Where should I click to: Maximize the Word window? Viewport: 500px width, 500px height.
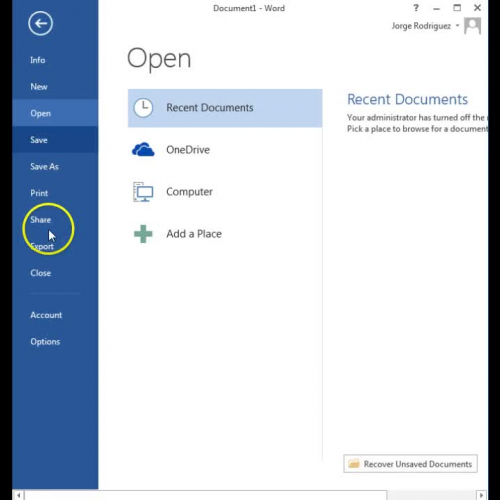[457, 8]
